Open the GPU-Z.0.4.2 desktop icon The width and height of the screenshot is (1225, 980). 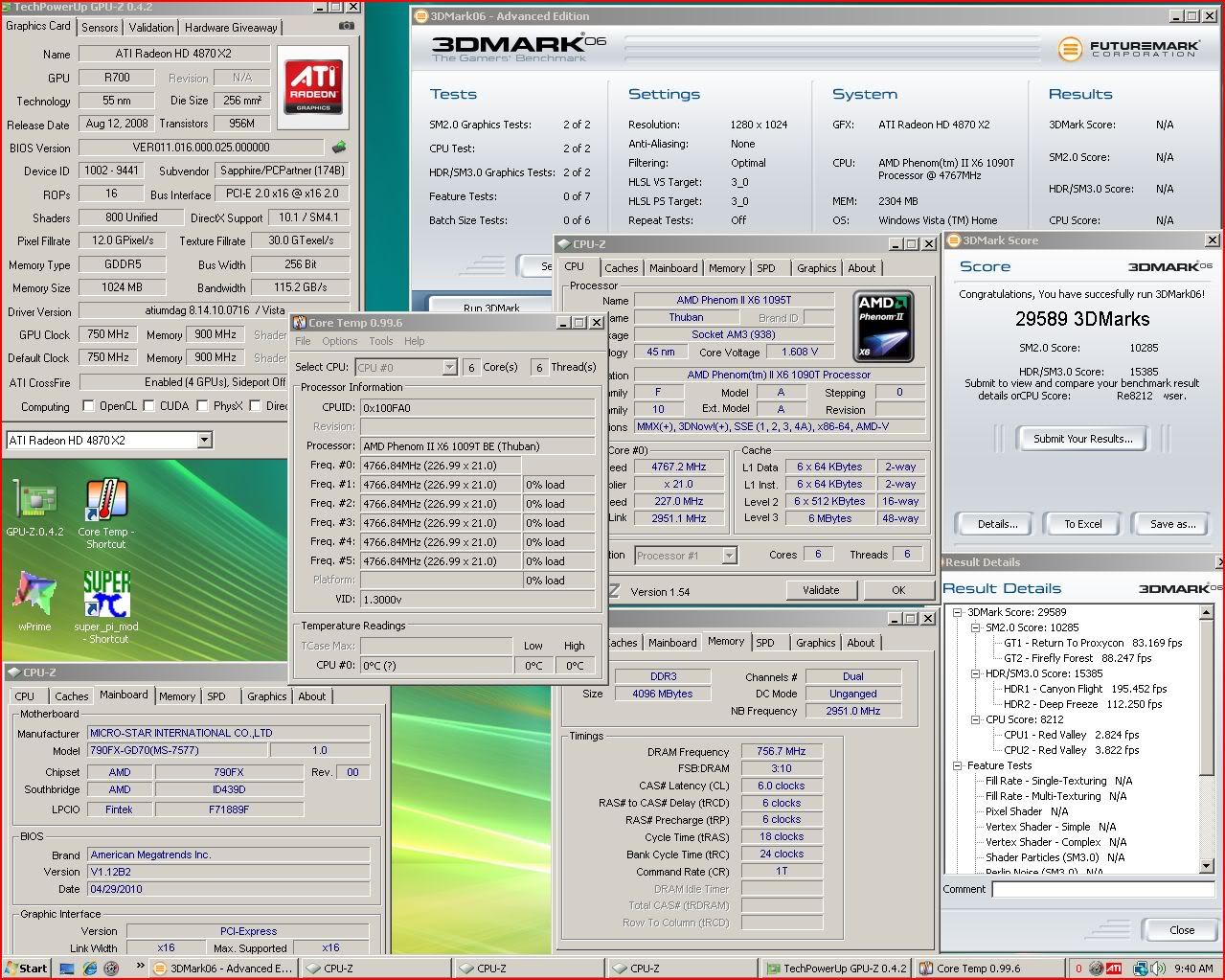tap(34, 509)
